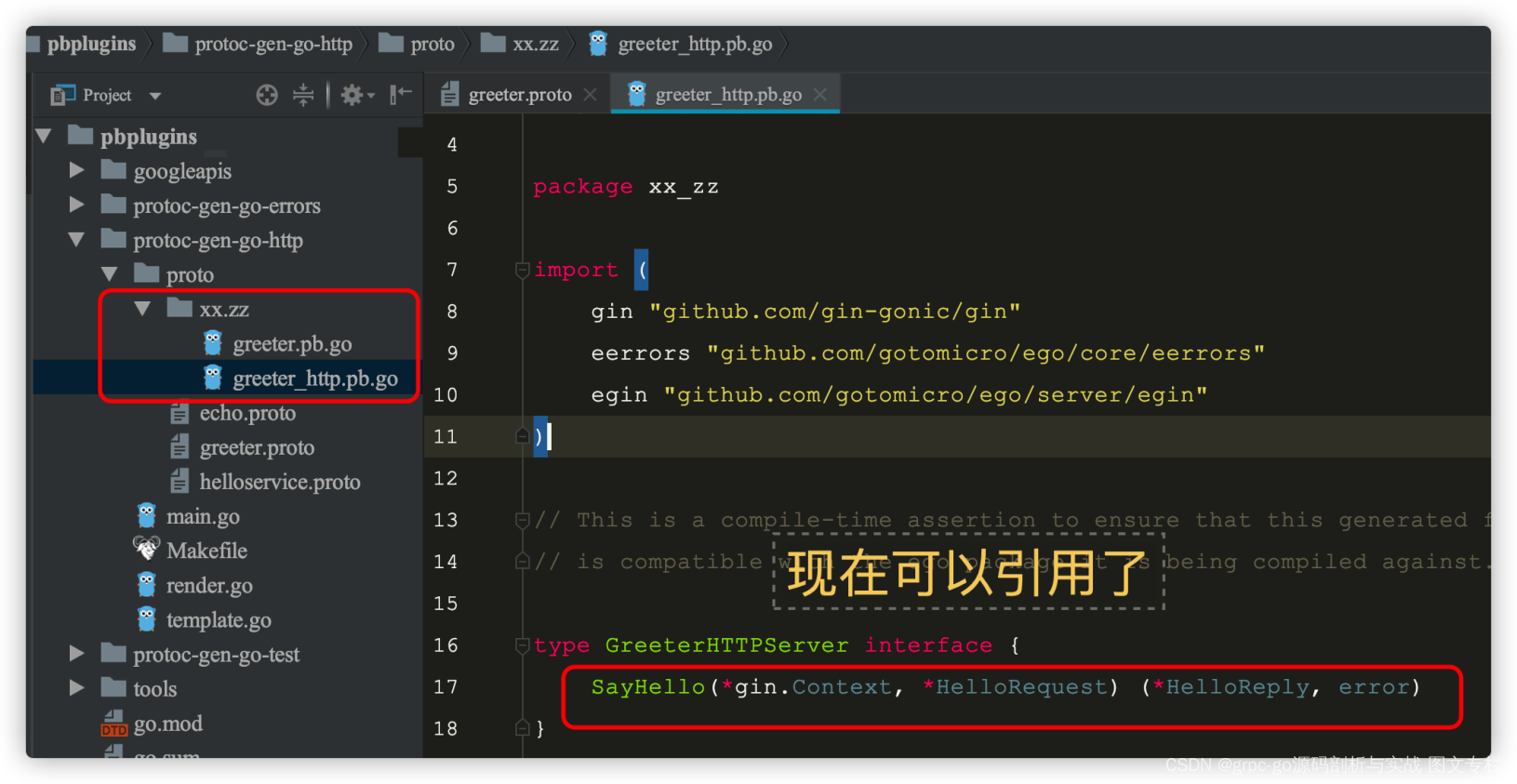Viewport: 1517px width, 784px height.
Task: Fold the comment block at line 13
Action: pyautogui.click(x=523, y=520)
